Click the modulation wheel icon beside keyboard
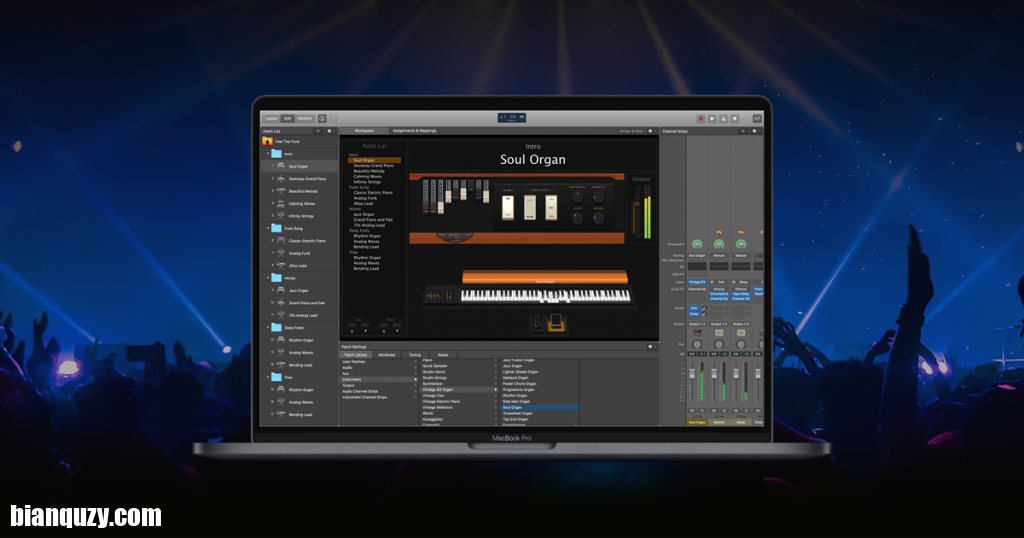This screenshot has height=538, width=1024. (x=449, y=296)
